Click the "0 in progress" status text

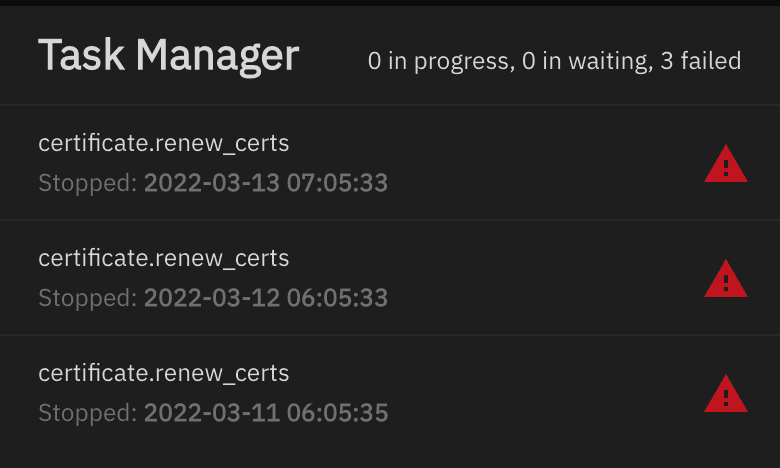[436, 62]
